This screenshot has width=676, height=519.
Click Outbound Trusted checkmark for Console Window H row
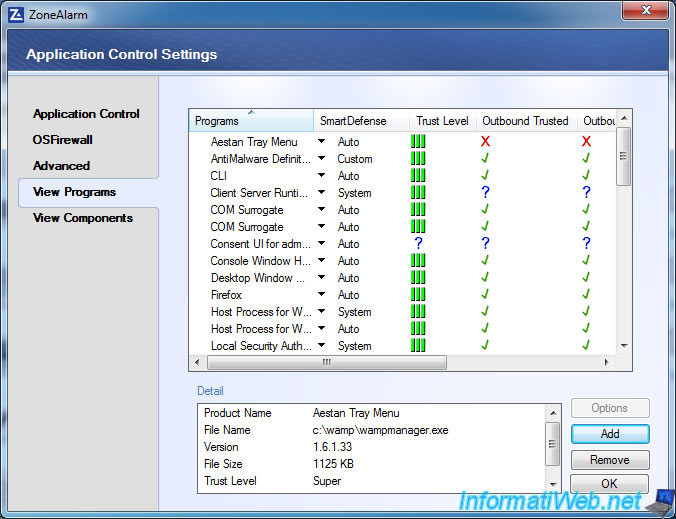coord(485,260)
